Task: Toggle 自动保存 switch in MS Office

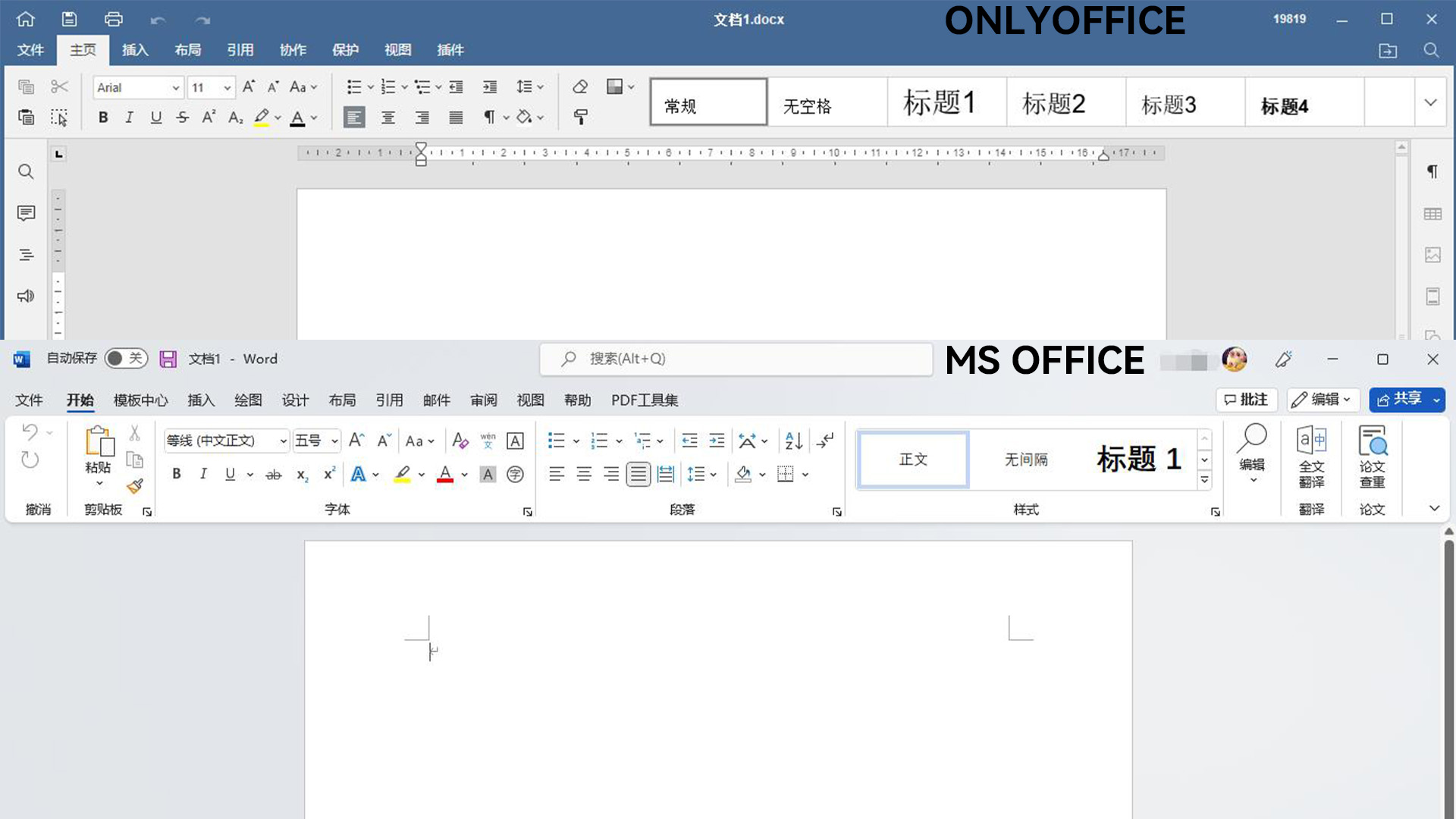Action: pos(125,359)
